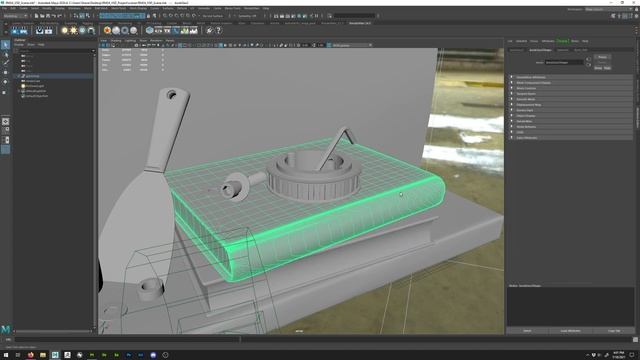Open the Renderer viewport menu
This screenshot has height=360, width=640.
(156, 40)
